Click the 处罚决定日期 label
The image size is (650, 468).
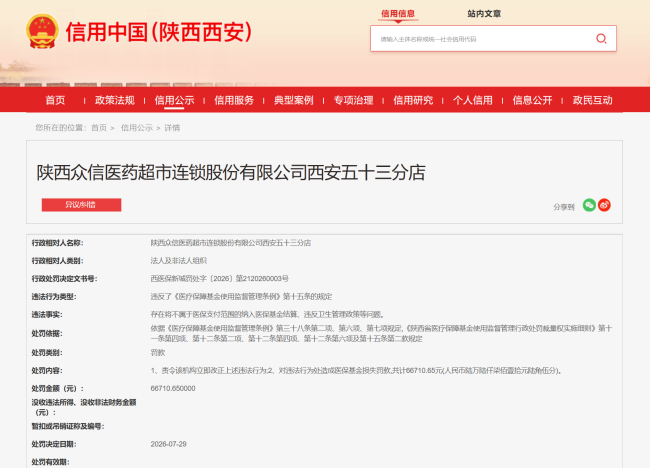coord(54,444)
